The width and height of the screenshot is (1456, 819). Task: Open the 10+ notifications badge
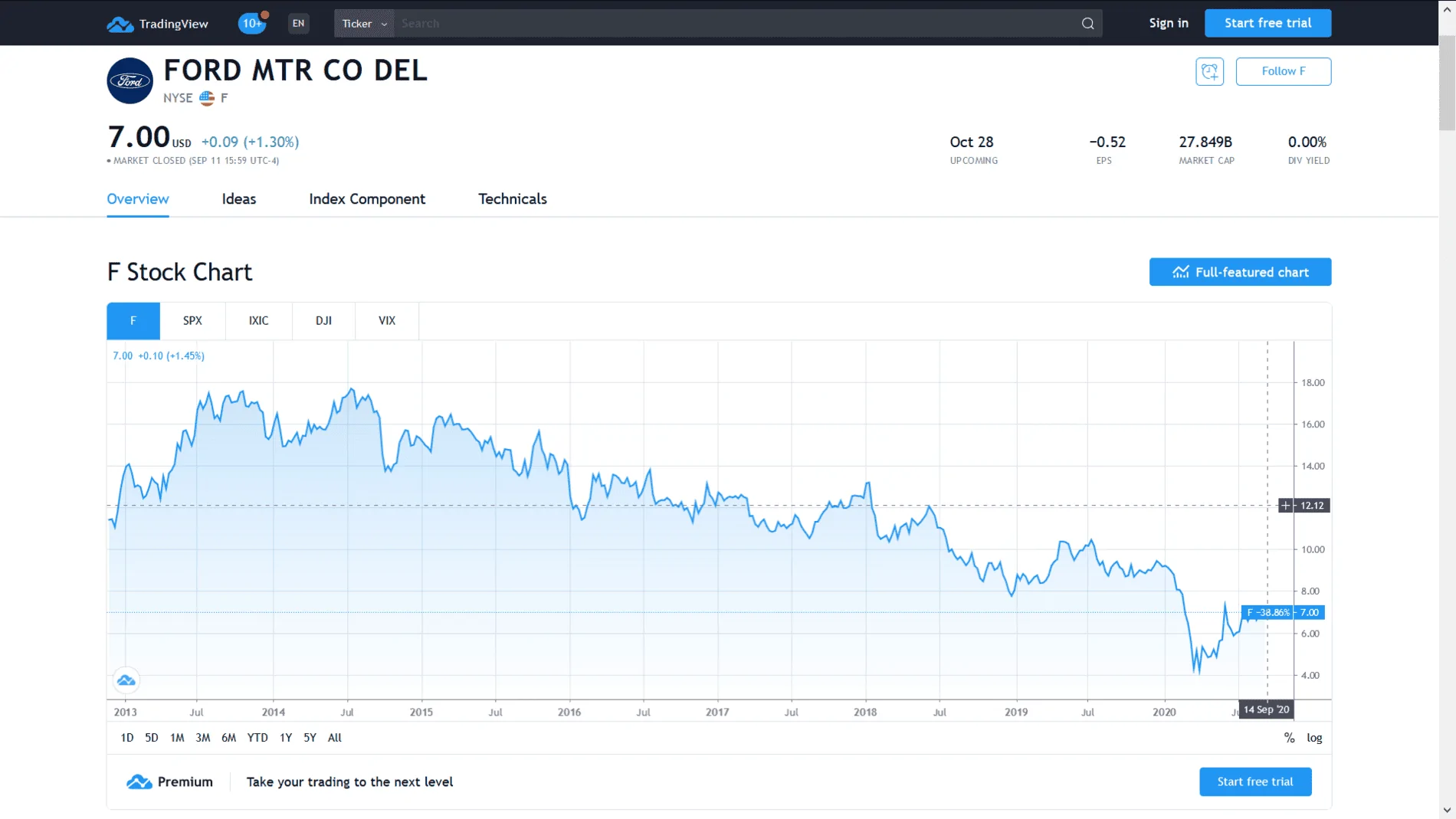tap(252, 23)
